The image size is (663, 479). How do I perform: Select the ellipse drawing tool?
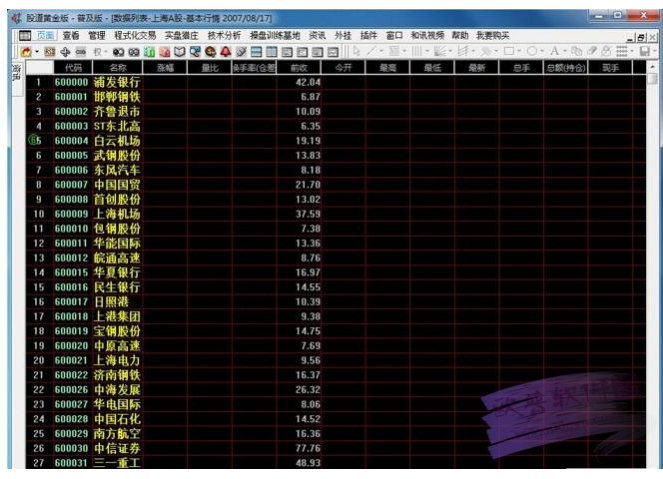coord(532,51)
